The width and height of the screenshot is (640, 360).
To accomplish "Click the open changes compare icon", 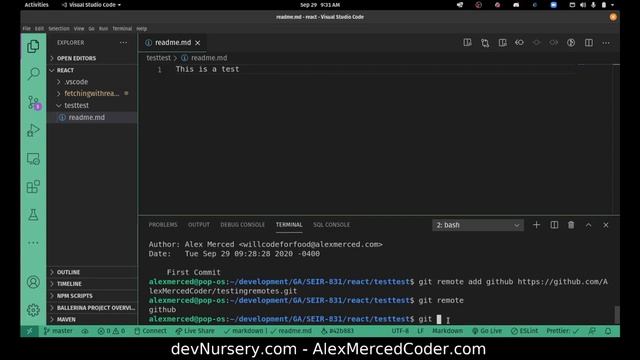I will [x=485, y=42].
